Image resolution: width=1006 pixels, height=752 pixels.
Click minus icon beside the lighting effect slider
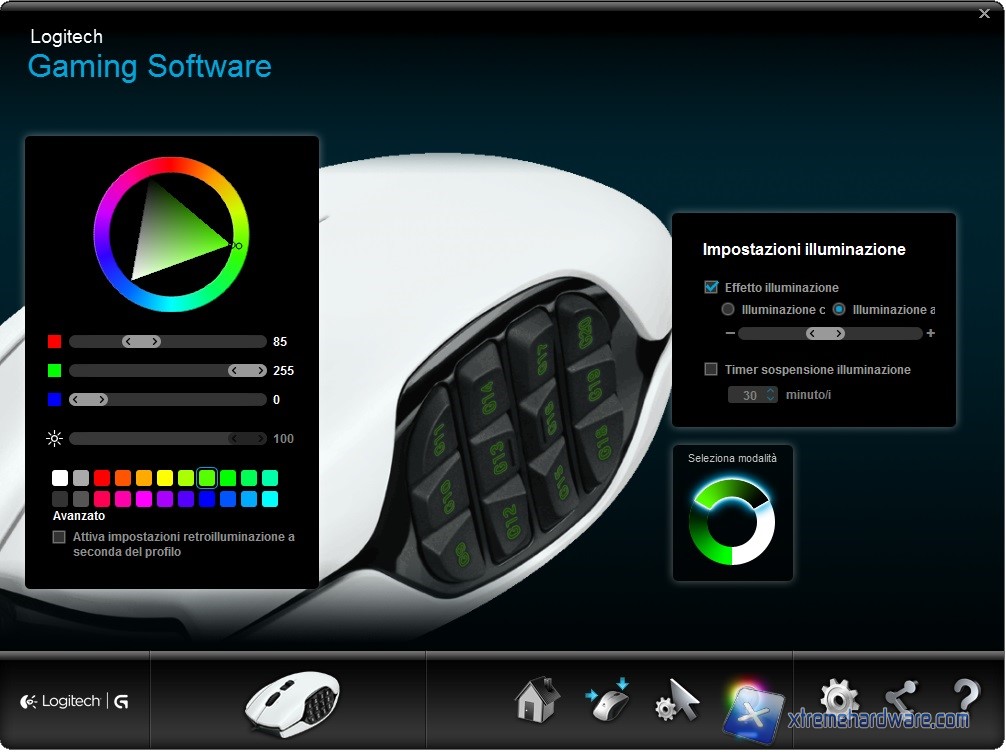coord(730,334)
